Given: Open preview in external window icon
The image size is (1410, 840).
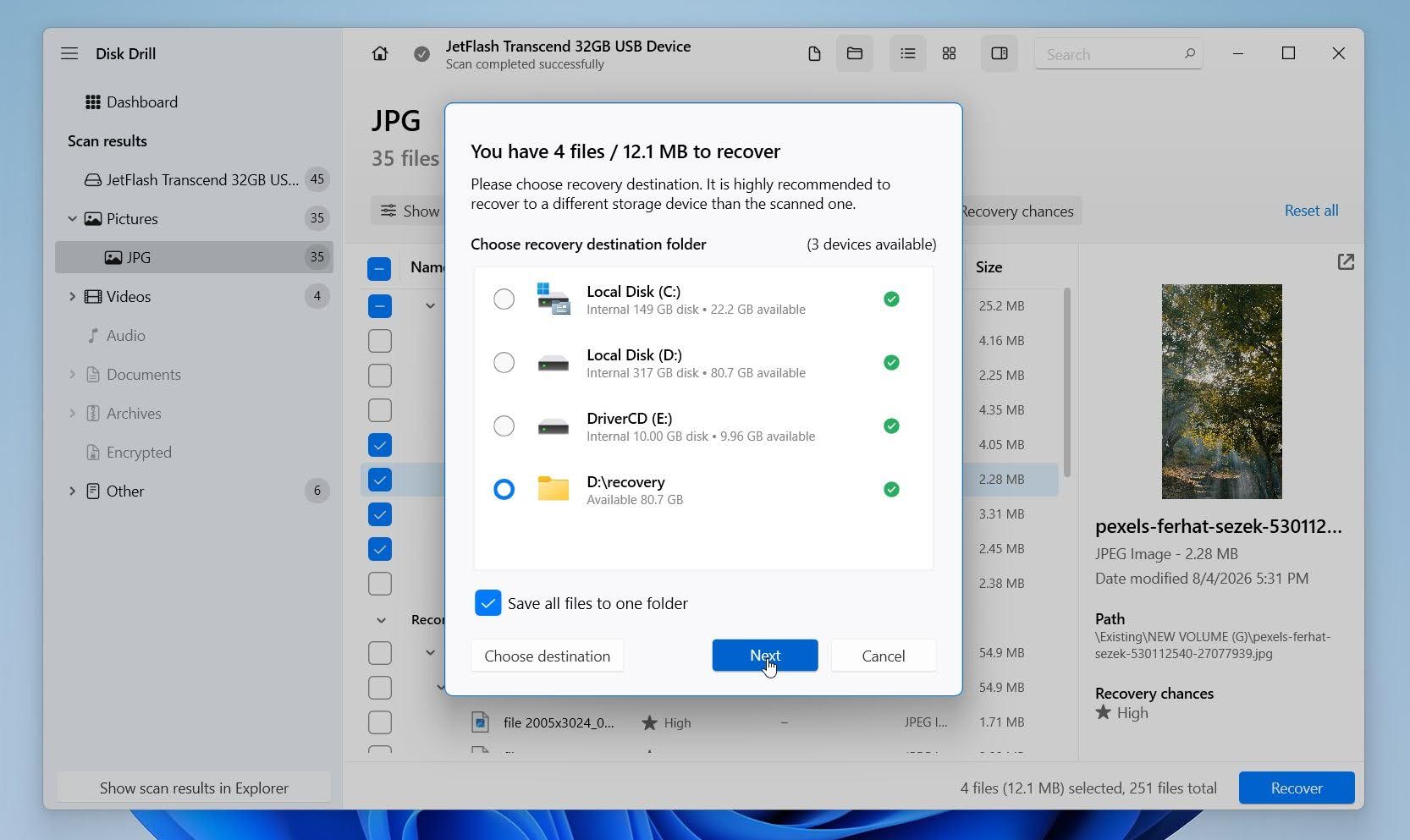Looking at the screenshot, I should tap(1346, 262).
